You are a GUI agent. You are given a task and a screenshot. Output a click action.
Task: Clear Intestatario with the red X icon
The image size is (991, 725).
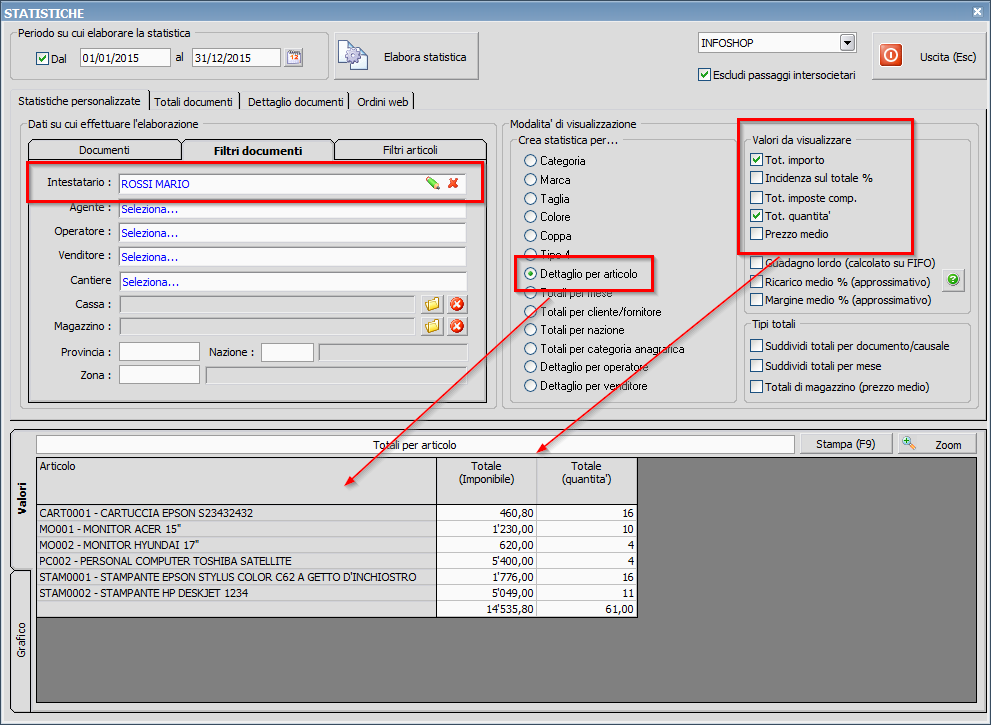pyautogui.click(x=453, y=183)
